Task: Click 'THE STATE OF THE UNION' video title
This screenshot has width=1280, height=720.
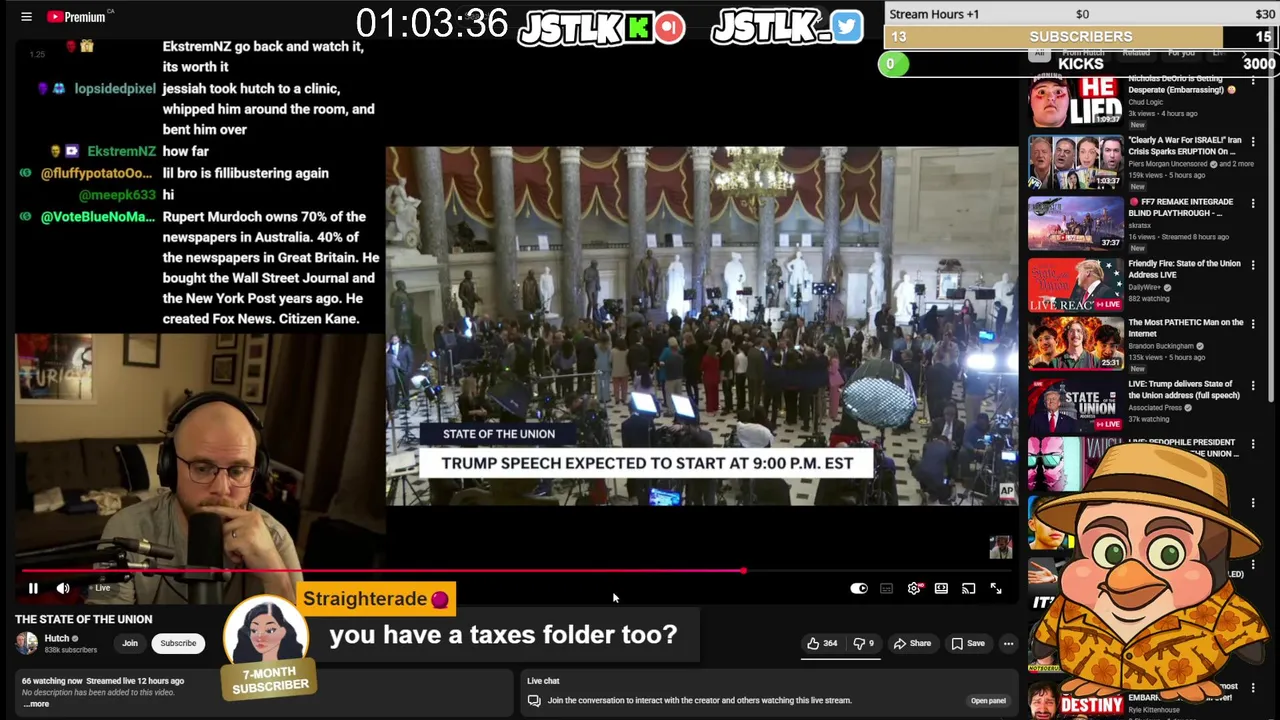Action: 84,619
